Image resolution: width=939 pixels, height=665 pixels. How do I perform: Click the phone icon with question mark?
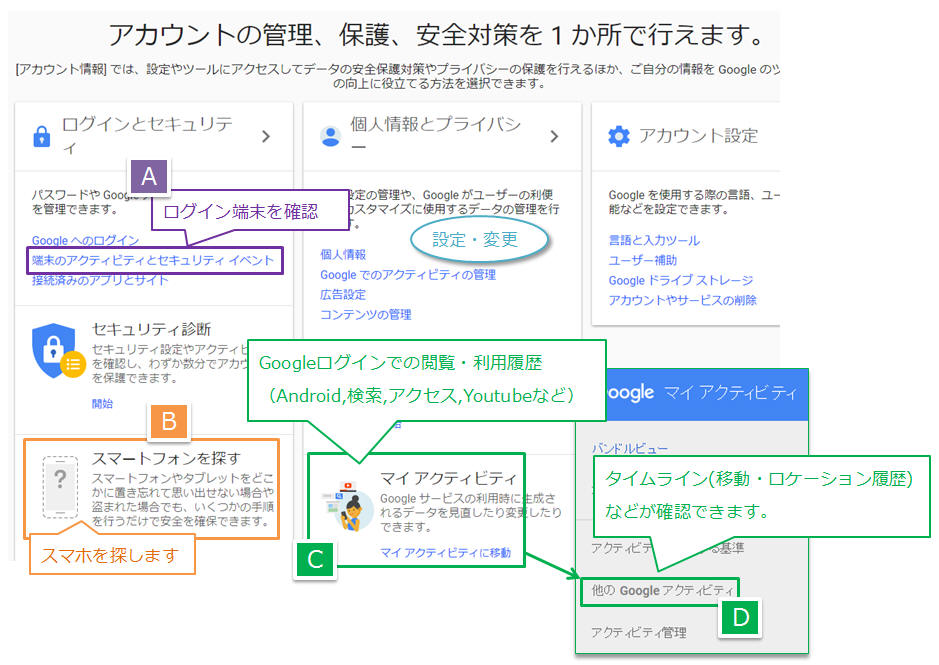point(61,486)
